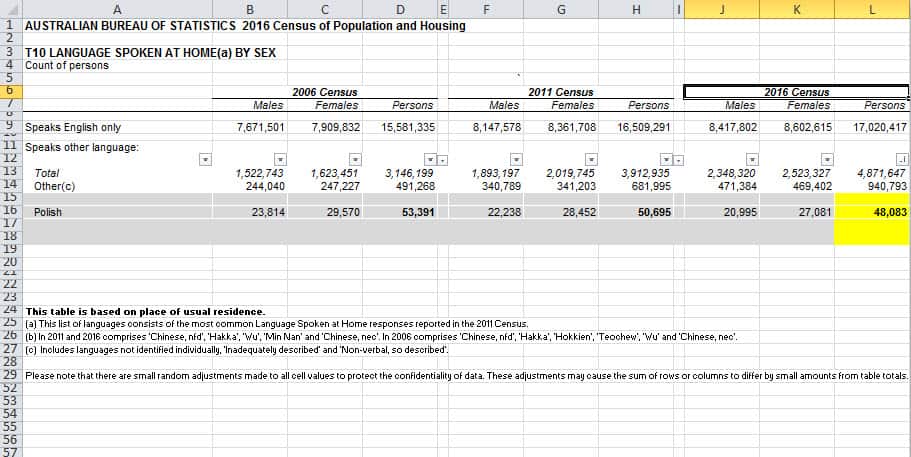Open filter arrow above 2016 Males total
This screenshot has width=911, height=457.
coord(752,159)
